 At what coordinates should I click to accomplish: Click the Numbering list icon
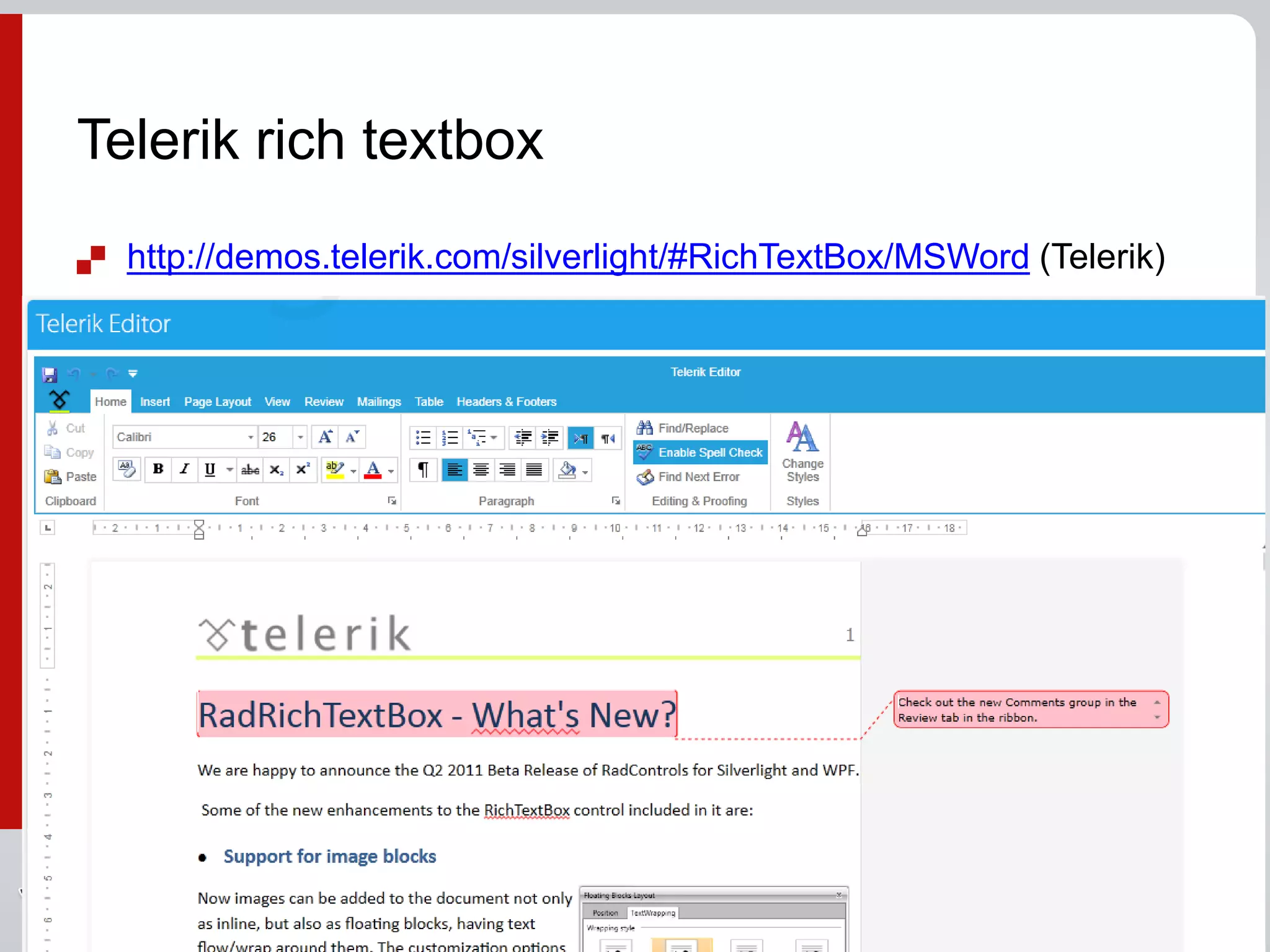450,438
